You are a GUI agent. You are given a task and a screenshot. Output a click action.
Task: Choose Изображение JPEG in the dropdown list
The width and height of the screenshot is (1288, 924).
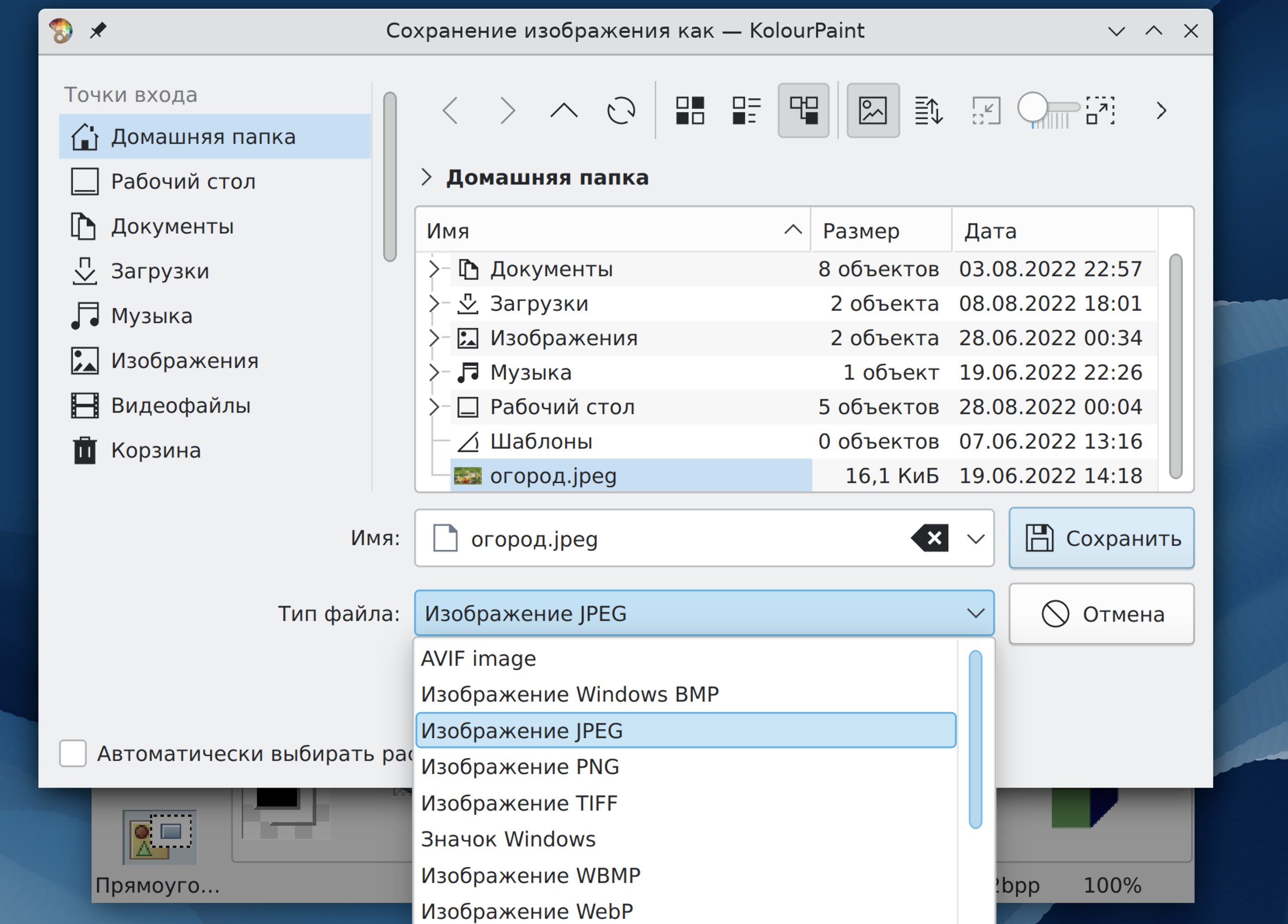coord(686,730)
